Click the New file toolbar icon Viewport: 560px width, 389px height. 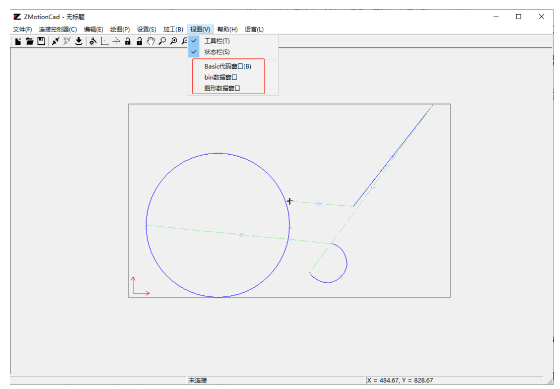coord(18,41)
